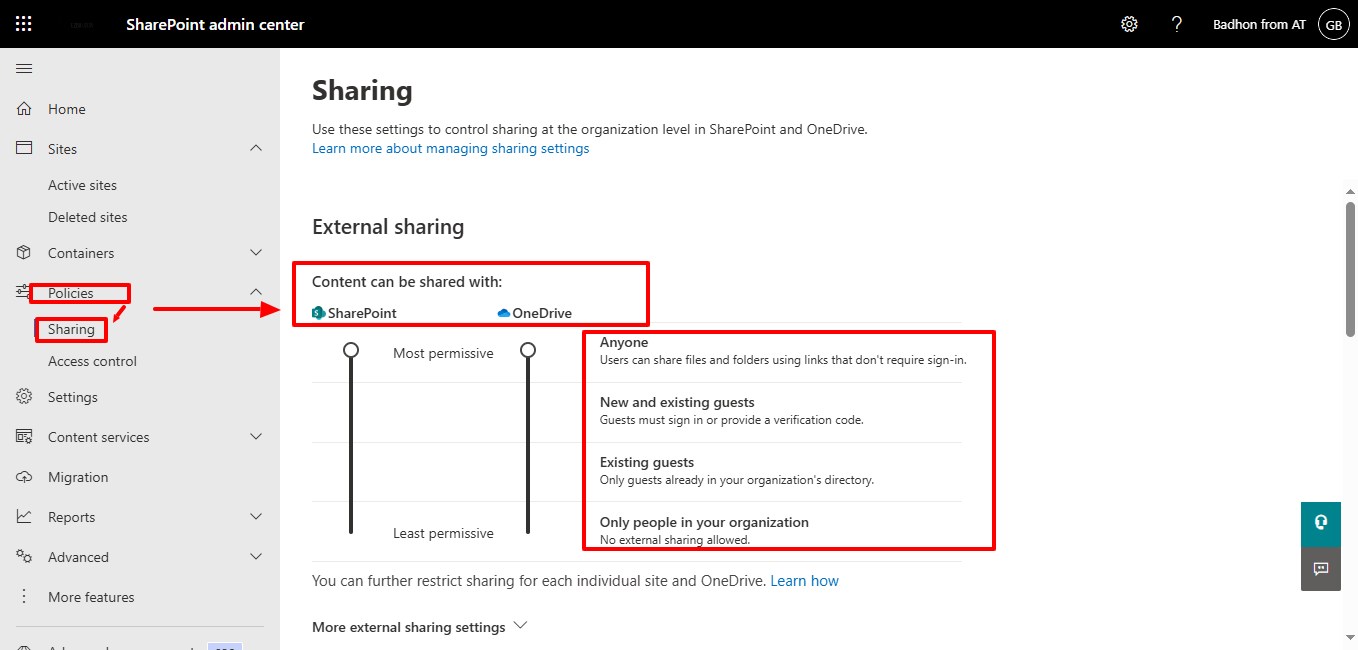Viewport: 1358px width, 650px height.
Task: Open the GB account avatar
Action: click(x=1334, y=24)
